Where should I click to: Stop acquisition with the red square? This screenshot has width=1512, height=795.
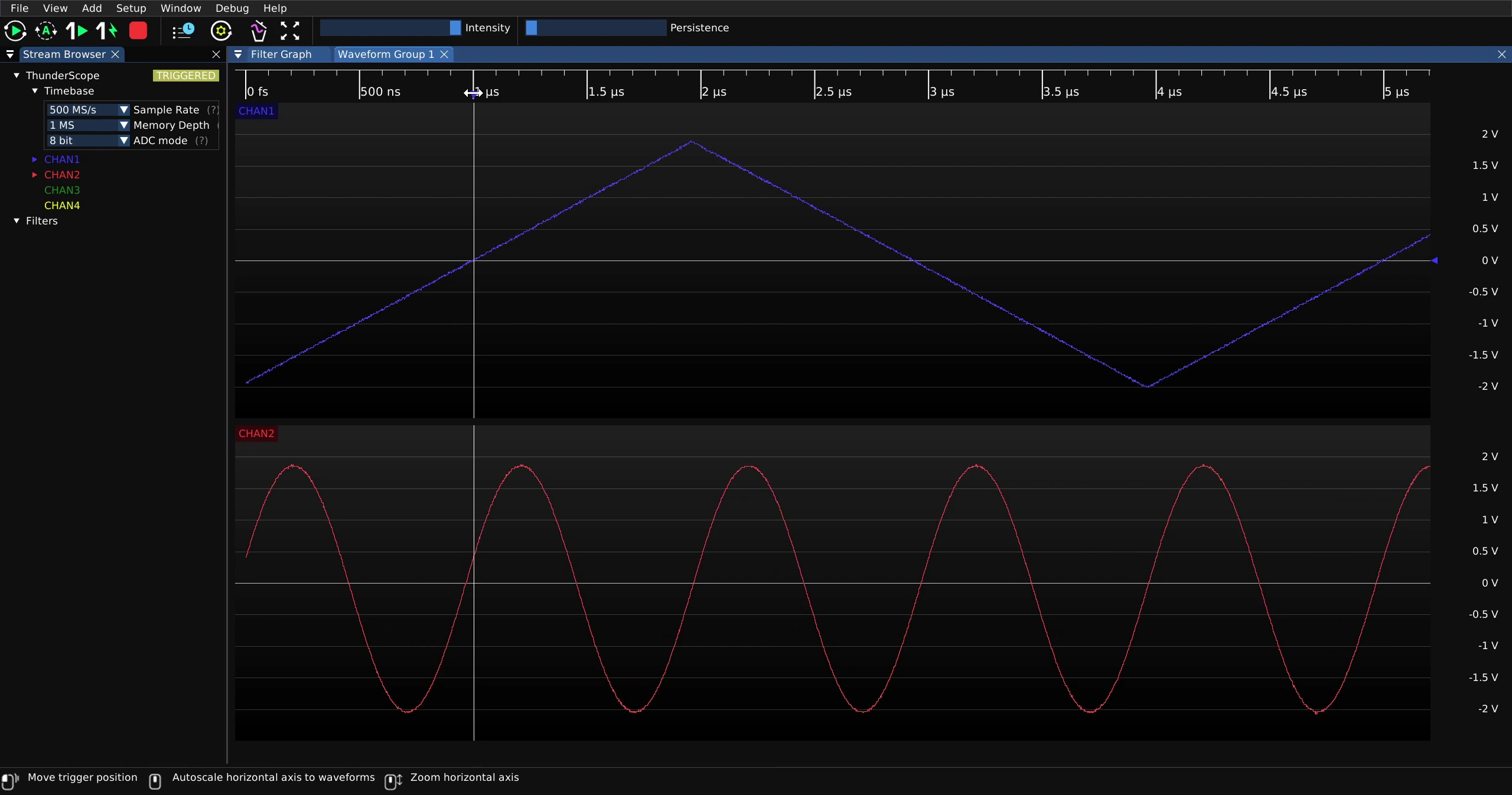click(x=138, y=31)
